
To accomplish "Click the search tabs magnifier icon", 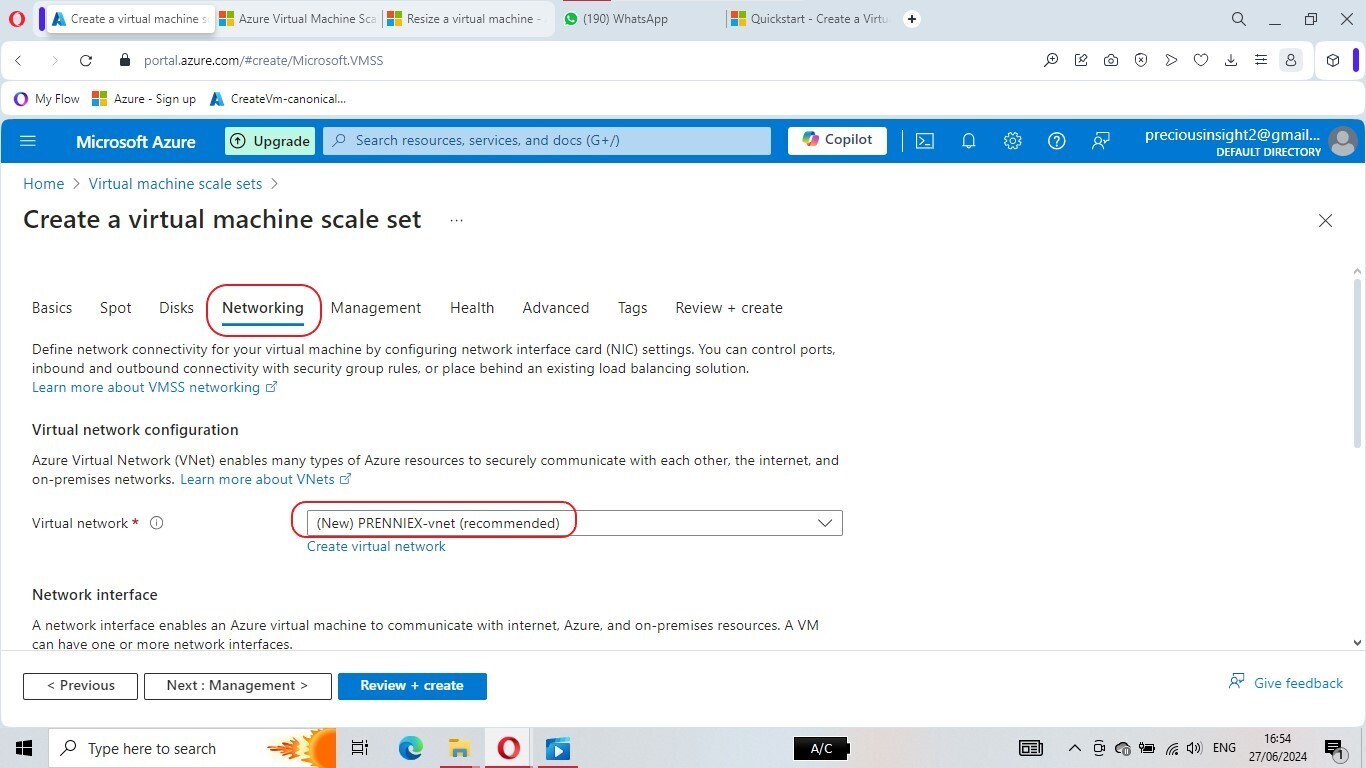I will tap(1238, 19).
